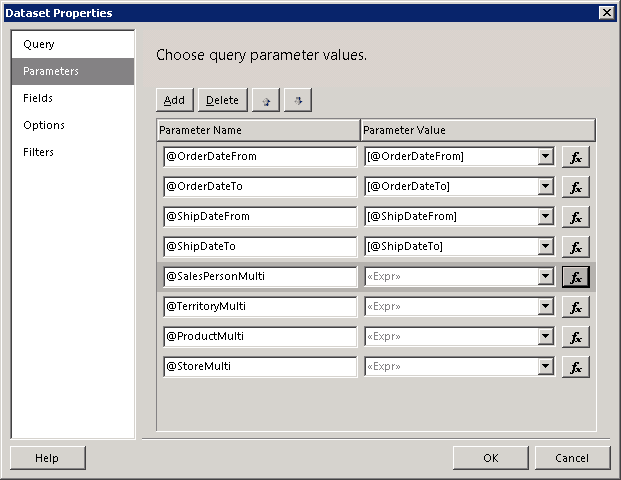The width and height of the screenshot is (621, 480).
Task: Click the Add parameter button
Action: click(174, 100)
